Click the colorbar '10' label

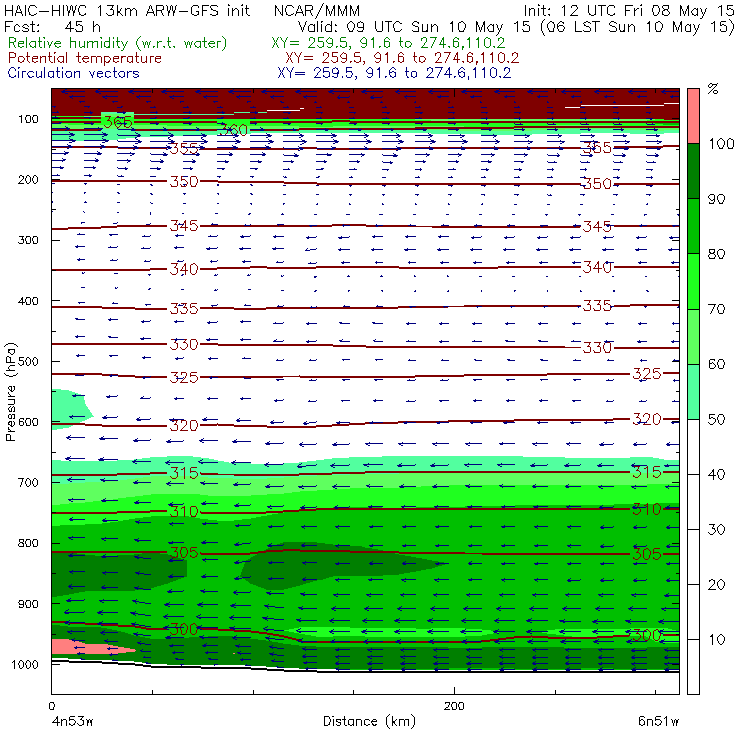point(716,640)
